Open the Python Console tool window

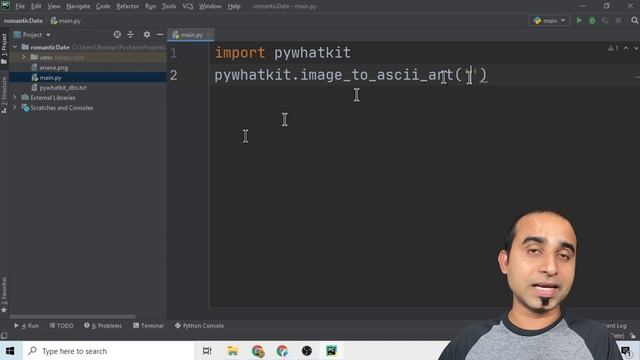(199, 326)
